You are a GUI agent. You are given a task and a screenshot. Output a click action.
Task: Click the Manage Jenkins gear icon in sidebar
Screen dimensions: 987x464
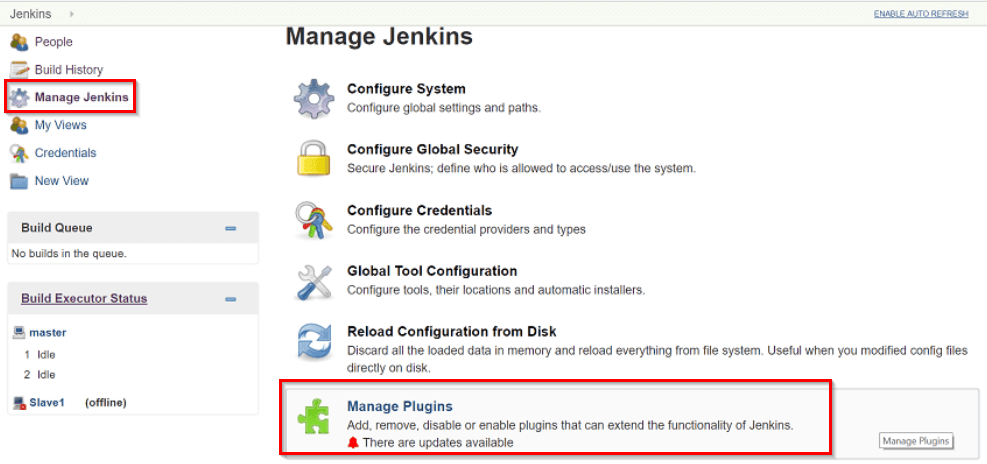(20, 98)
